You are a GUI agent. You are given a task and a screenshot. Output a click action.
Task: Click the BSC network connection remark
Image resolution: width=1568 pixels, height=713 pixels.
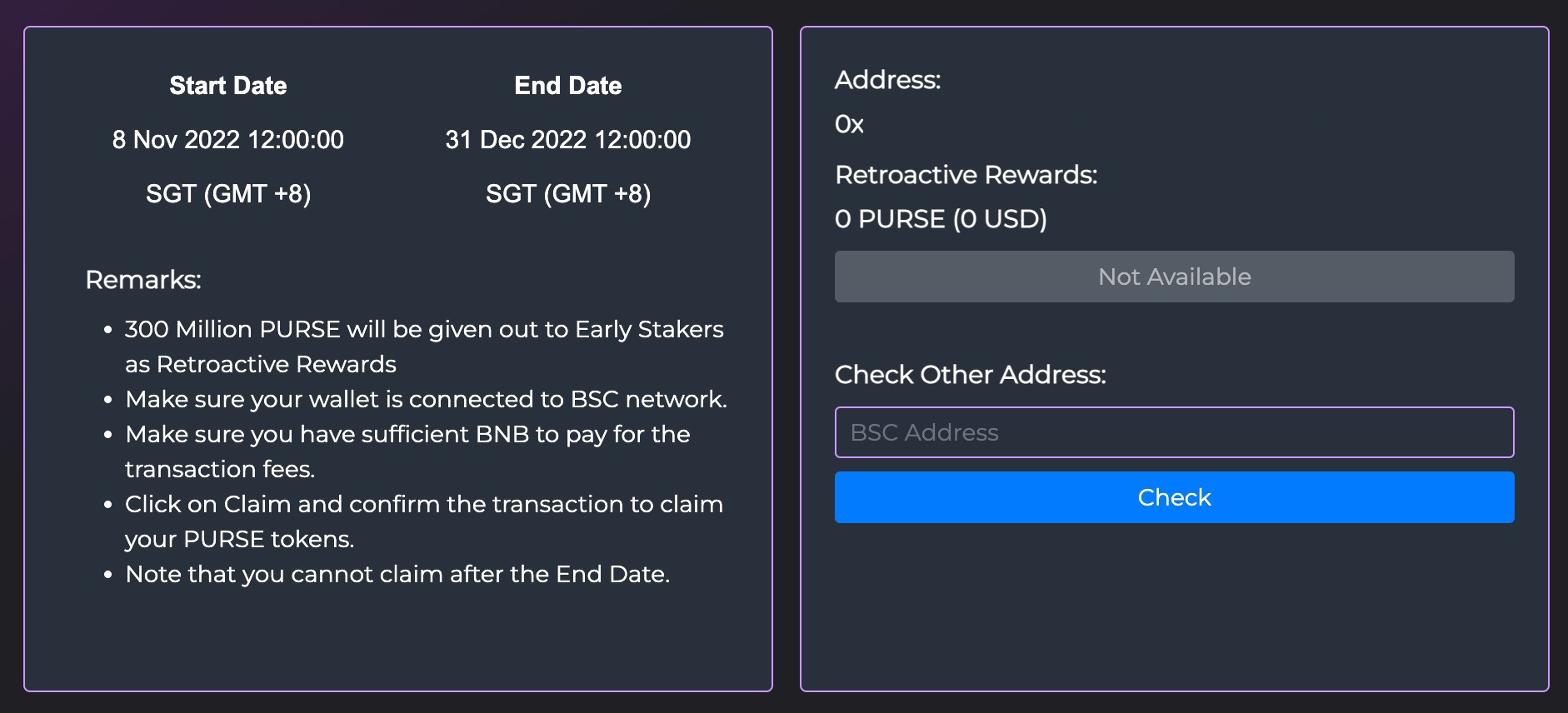click(426, 400)
